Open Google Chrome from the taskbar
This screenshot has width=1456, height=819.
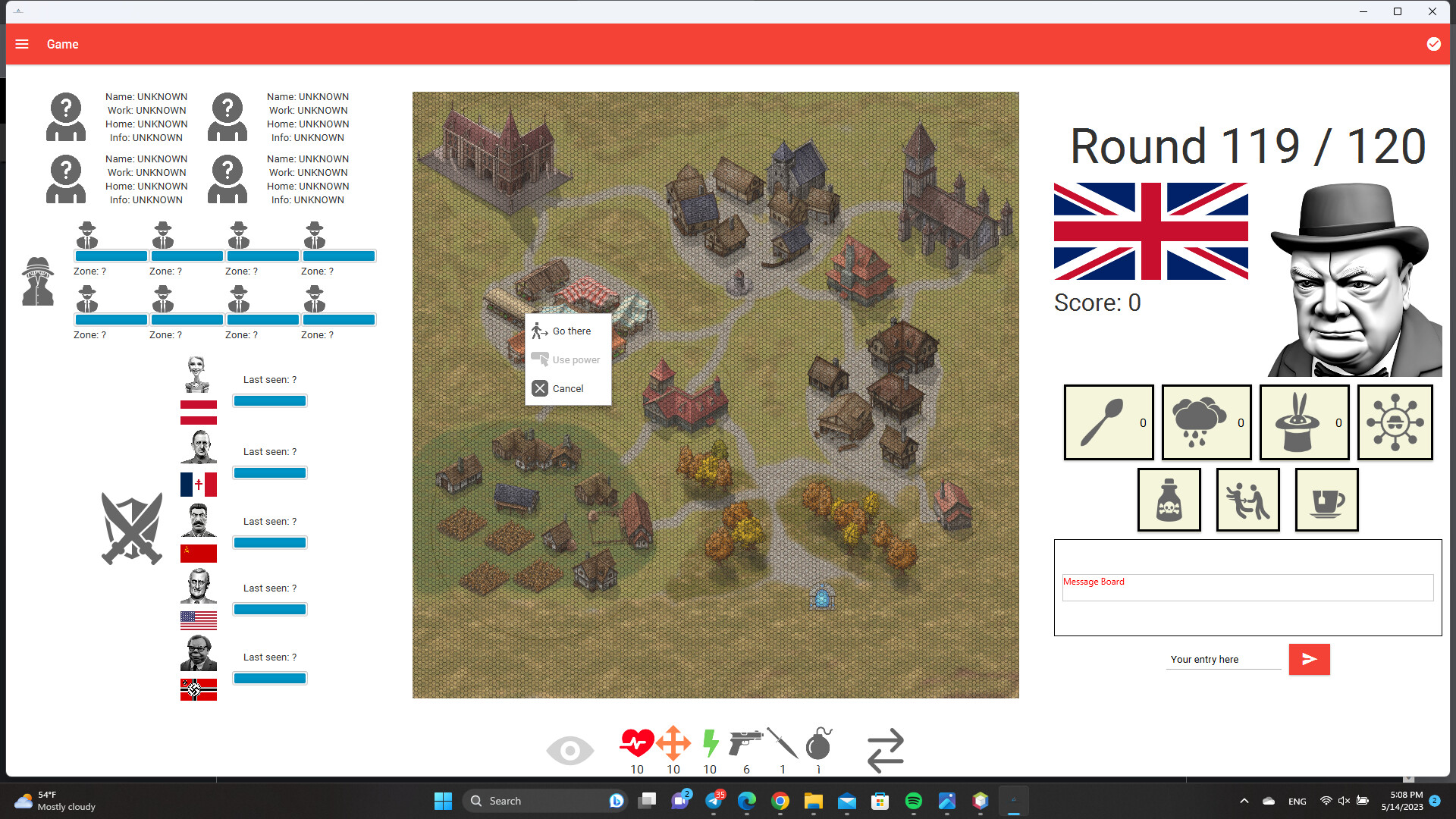click(780, 800)
